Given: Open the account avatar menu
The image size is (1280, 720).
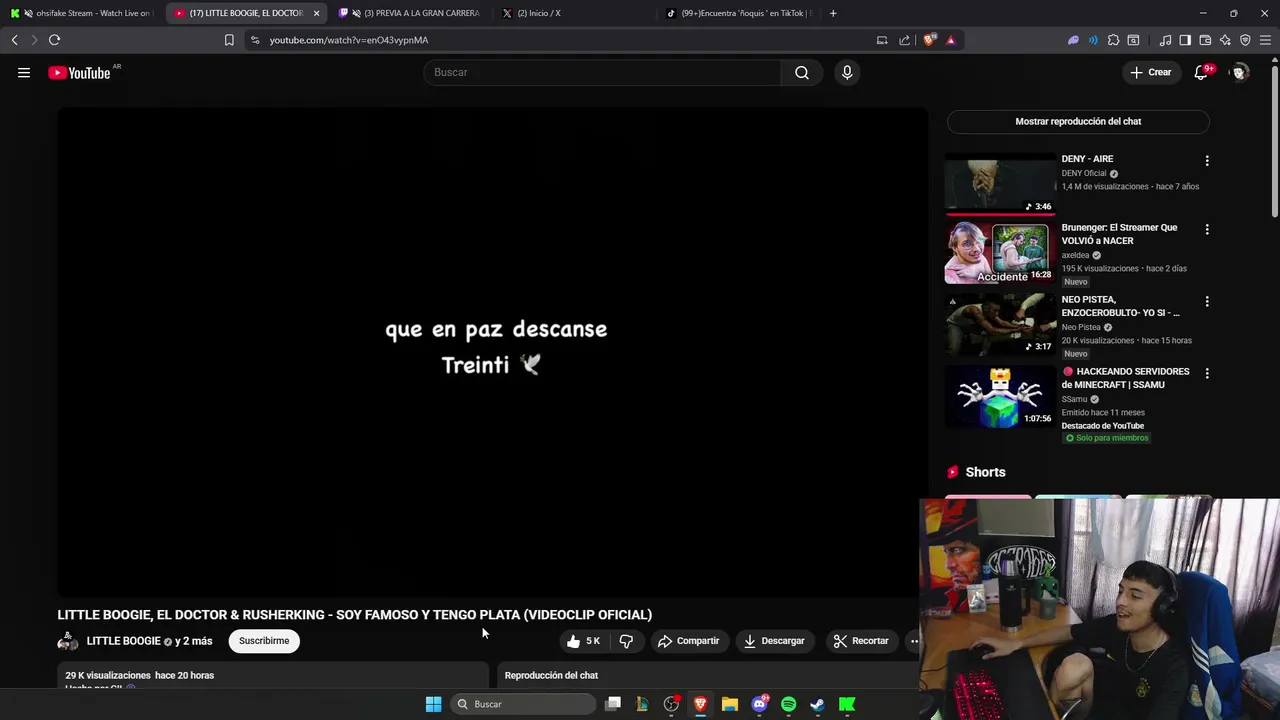Looking at the screenshot, I should click(1240, 72).
